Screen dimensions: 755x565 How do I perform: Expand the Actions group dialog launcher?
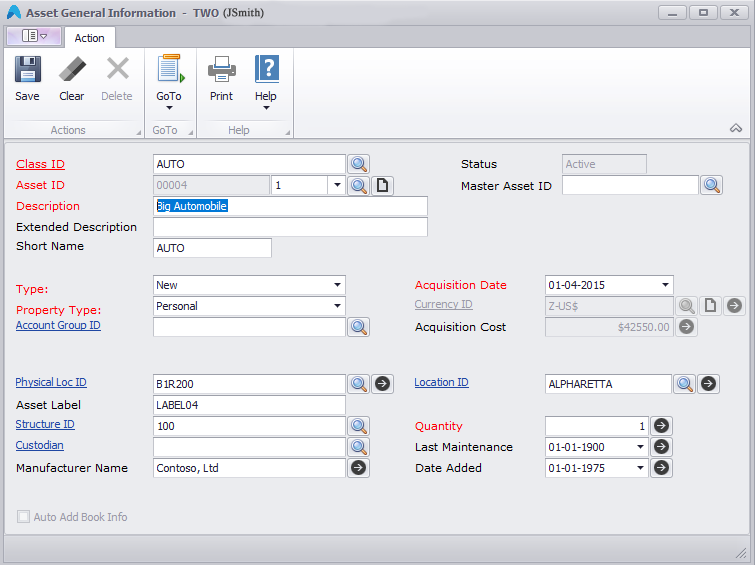click(x=138, y=132)
